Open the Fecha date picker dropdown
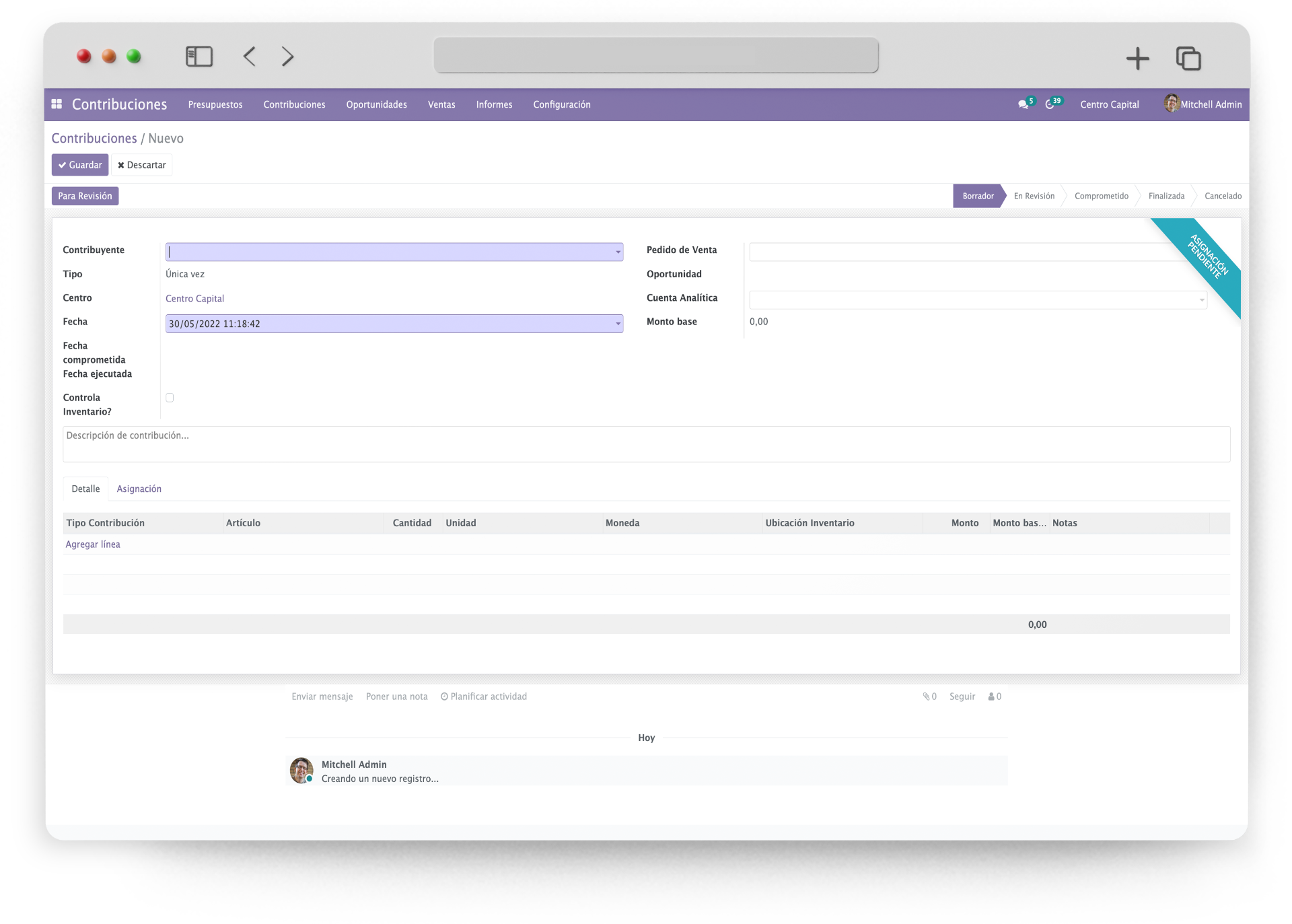Image resolution: width=1292 pixels, height=924 pixels. [618, 324]
